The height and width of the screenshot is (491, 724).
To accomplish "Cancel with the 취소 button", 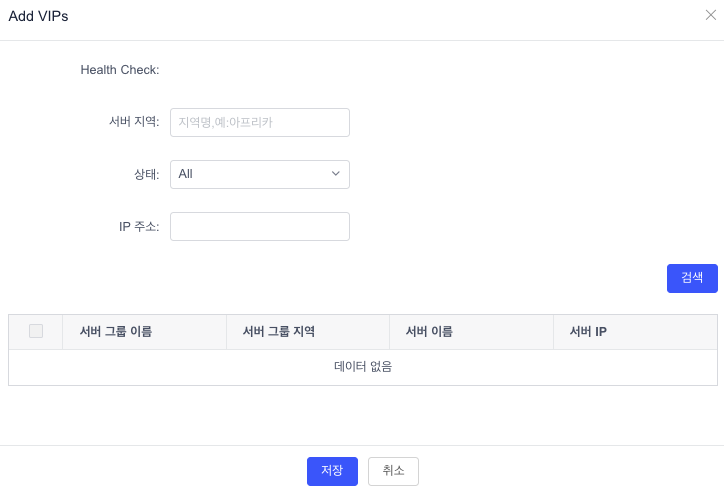I will click(x=393, y=471).
